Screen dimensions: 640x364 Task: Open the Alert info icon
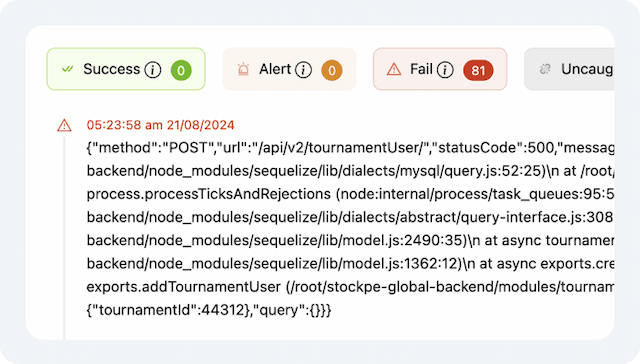(x=303, y=70)
